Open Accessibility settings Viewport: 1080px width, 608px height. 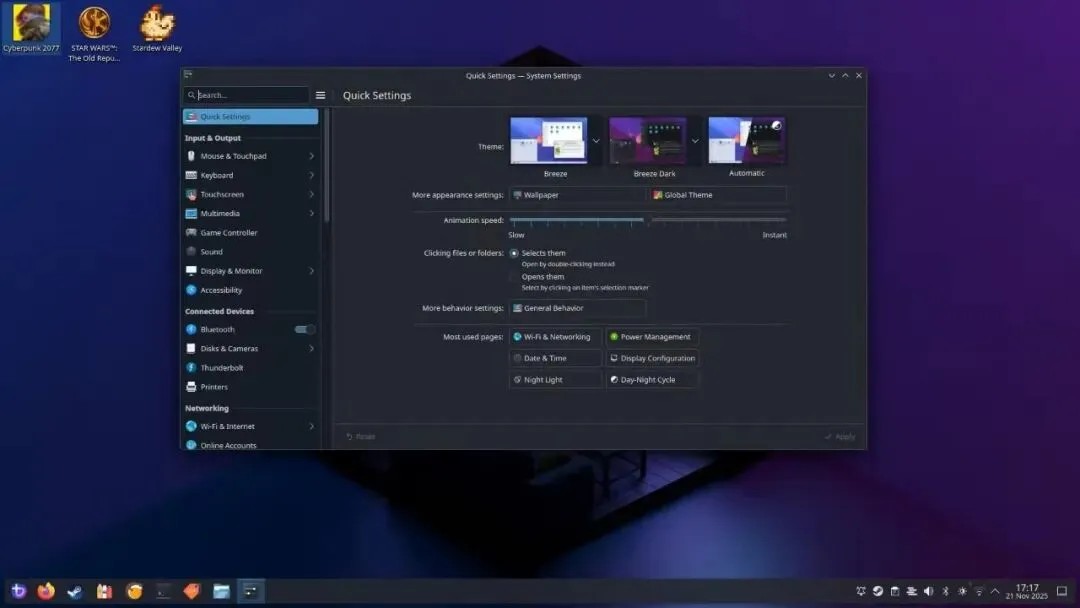pyautogui.click(x=251, y=290)
